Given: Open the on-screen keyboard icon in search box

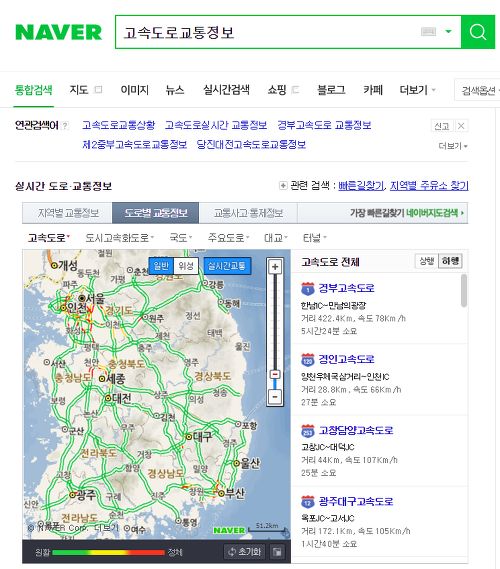Looking at the screenshot, I should pos(429,32).
